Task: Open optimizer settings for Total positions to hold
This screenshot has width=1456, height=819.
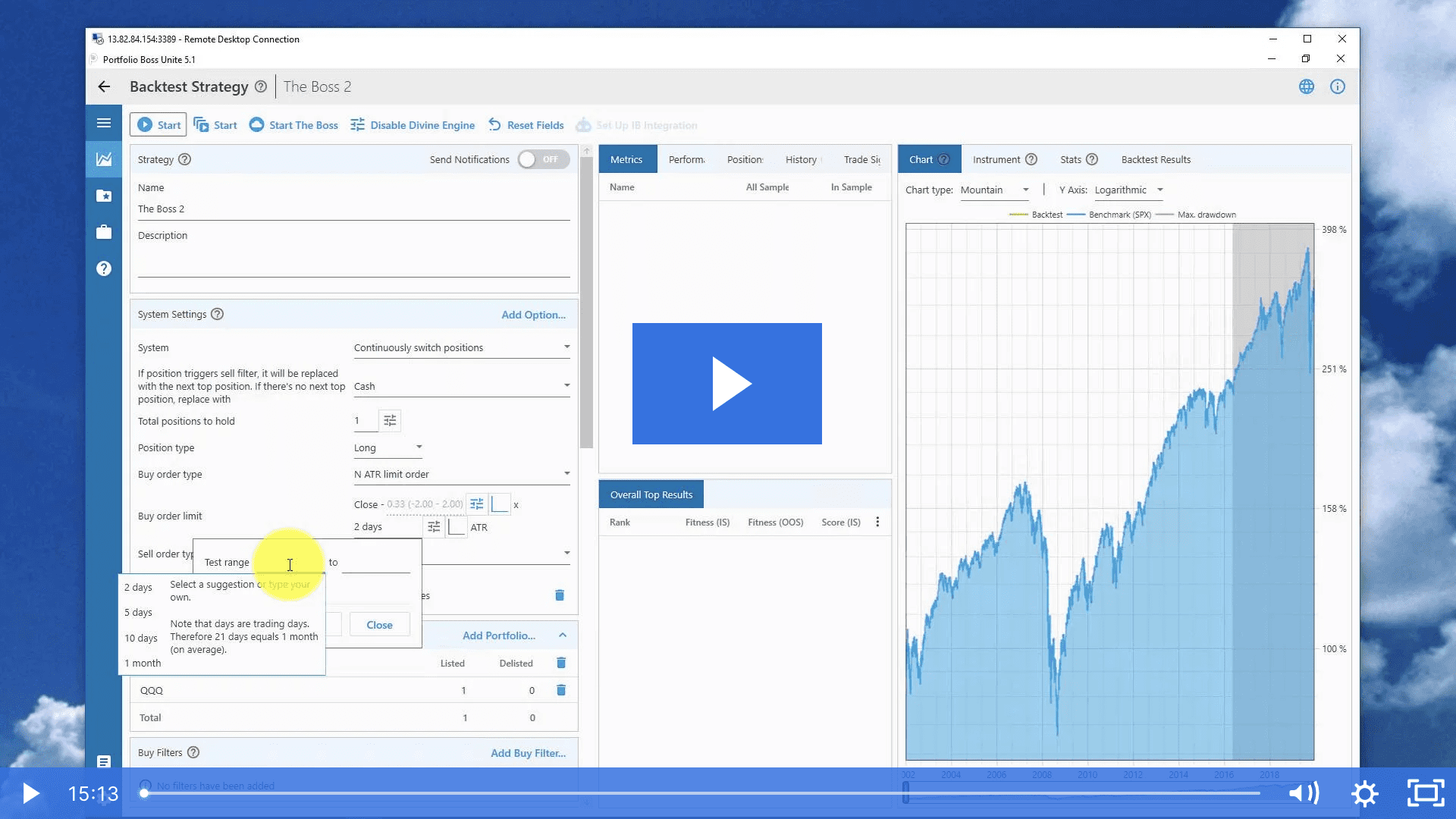Action: [390, 420]
